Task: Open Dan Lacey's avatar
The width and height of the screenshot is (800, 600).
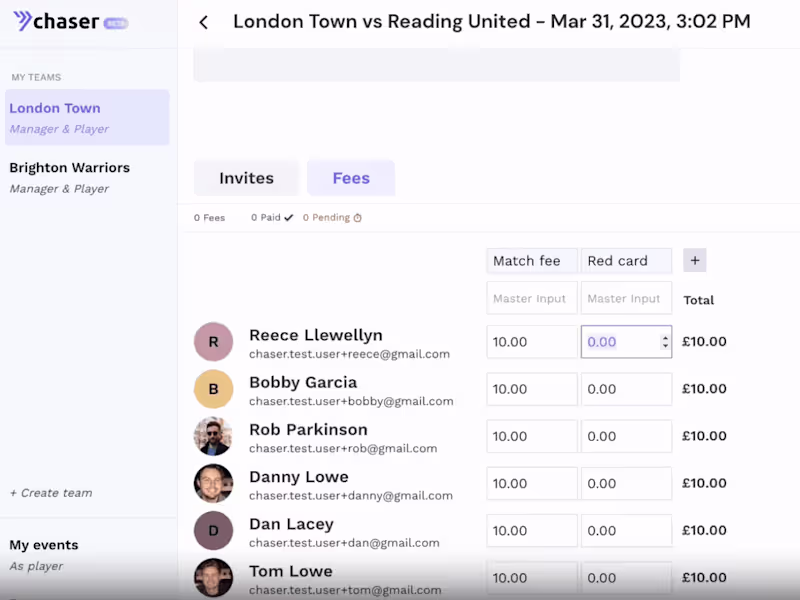Action: [213, 531]
